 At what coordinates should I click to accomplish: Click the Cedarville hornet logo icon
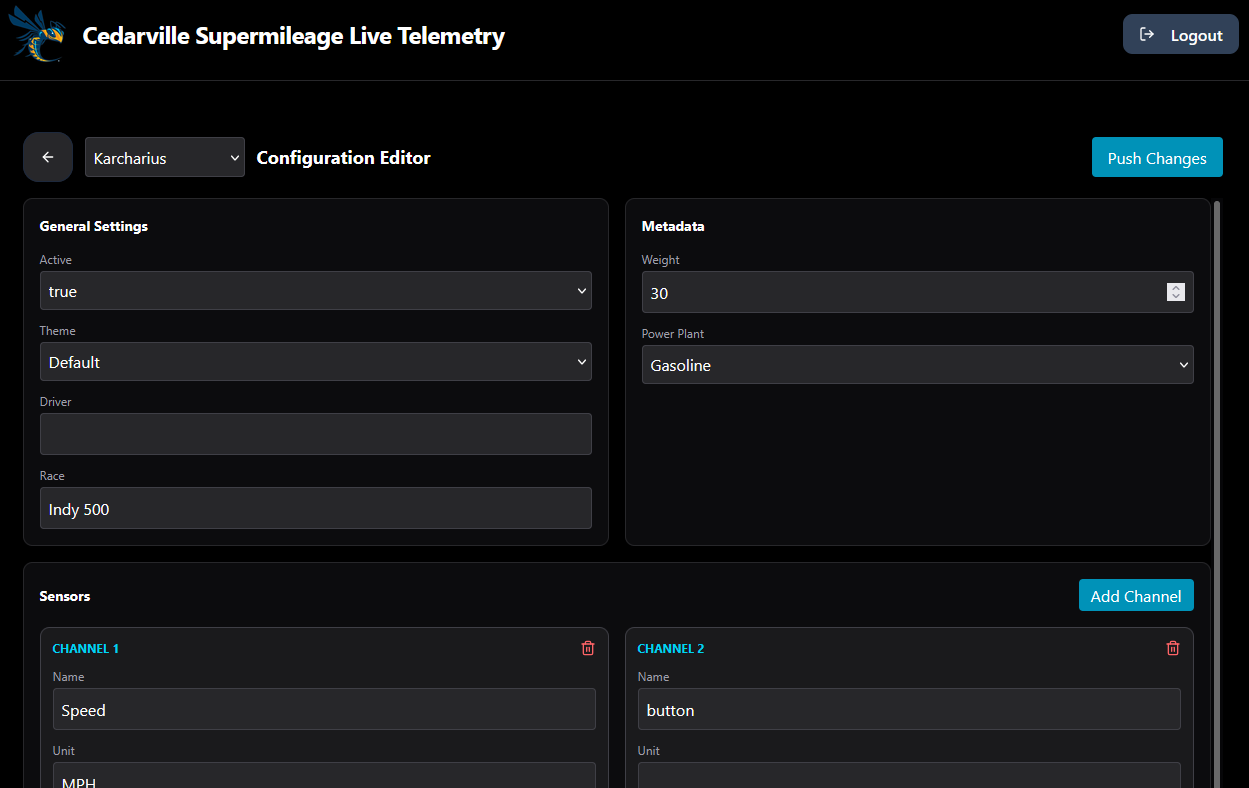click(39, 35)
